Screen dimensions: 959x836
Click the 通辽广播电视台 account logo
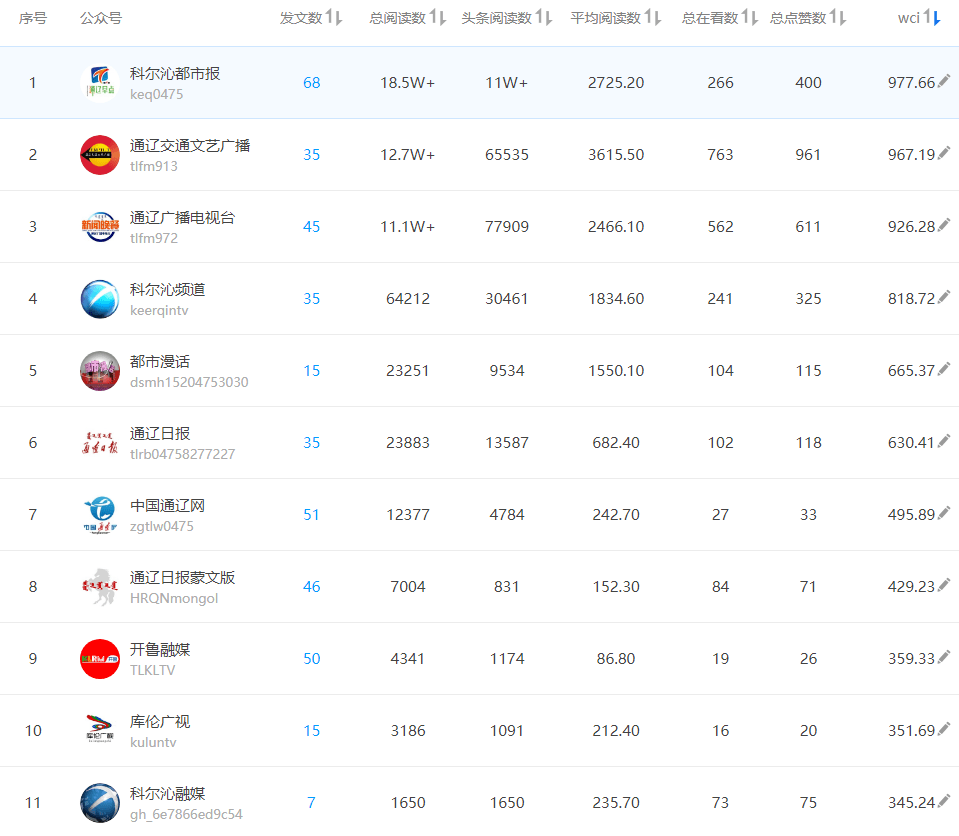(100, 227)
